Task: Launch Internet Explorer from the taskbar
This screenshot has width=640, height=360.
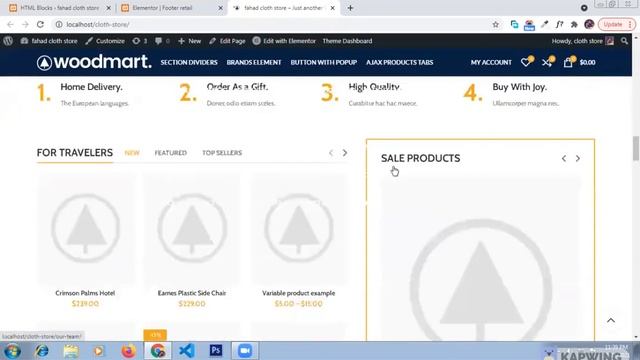Action: tap(42, 351)
